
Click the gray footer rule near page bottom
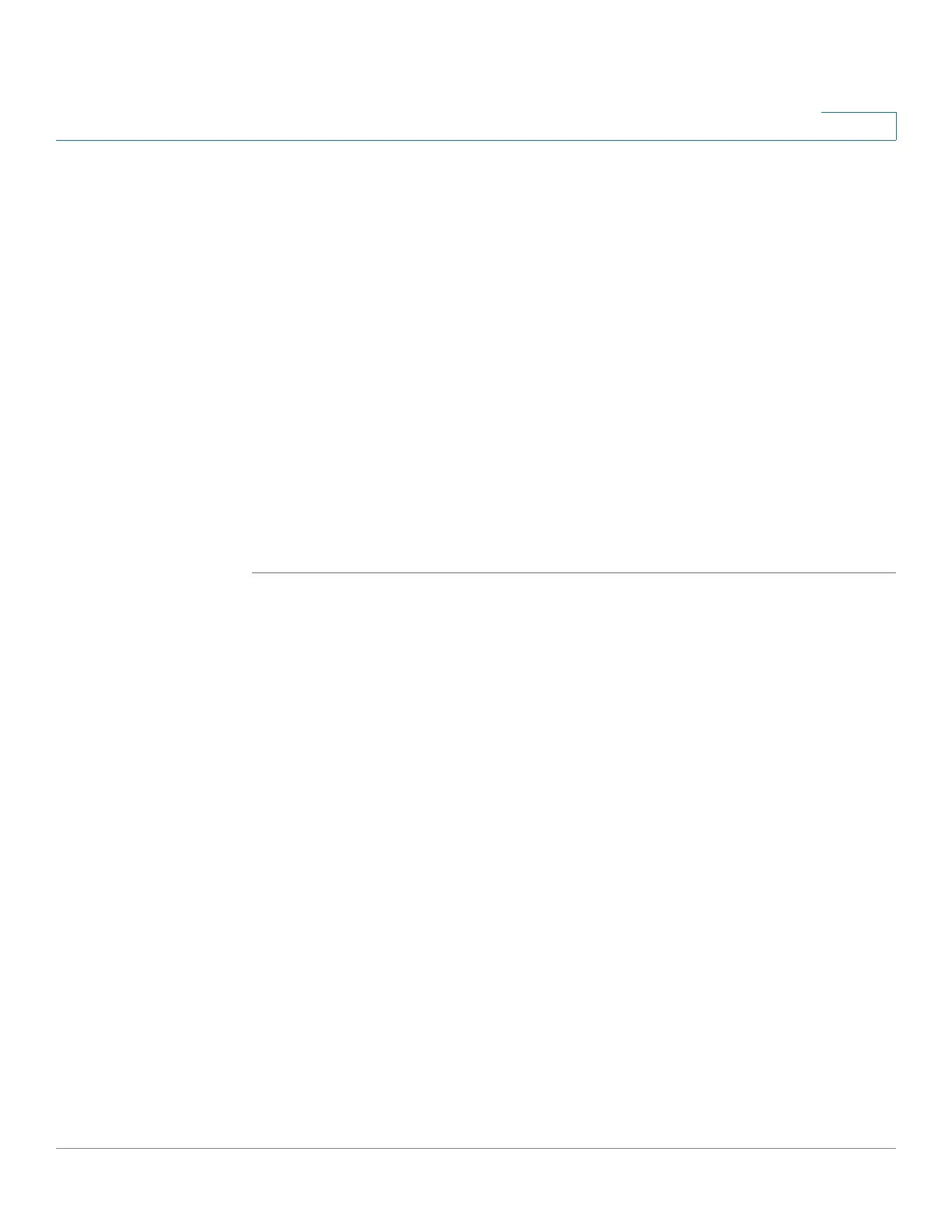pos(476,1148)
